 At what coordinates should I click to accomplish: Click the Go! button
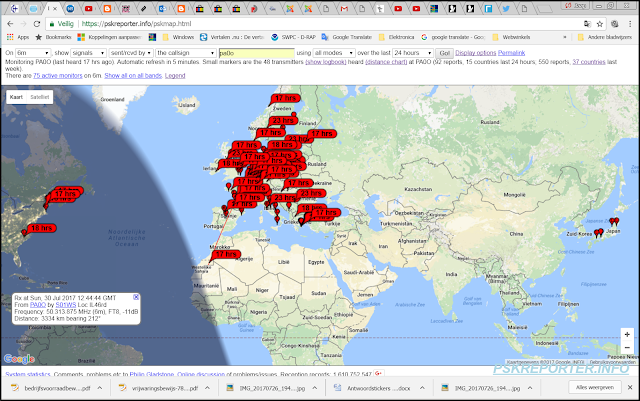tap(444, 53)
